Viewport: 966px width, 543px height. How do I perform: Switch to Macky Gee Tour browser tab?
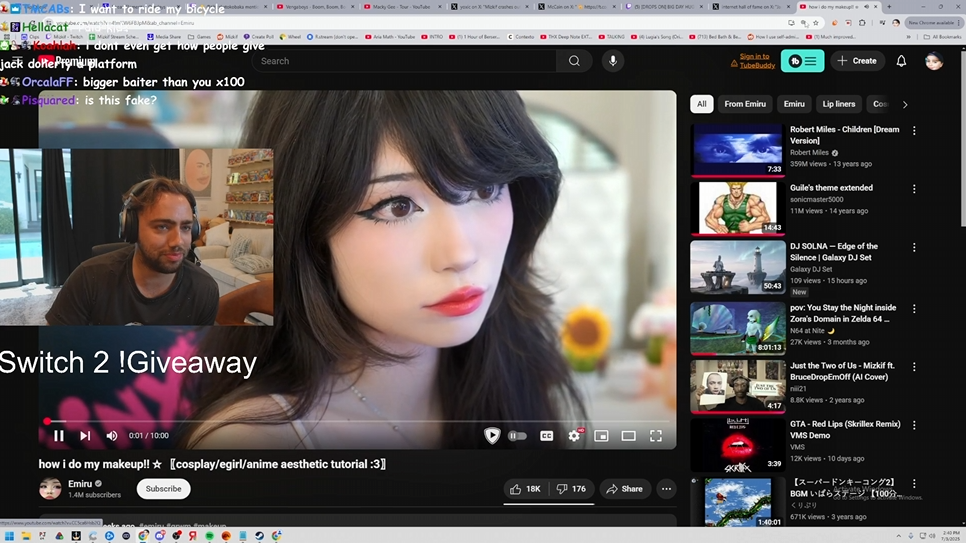(x=404, y=7)
